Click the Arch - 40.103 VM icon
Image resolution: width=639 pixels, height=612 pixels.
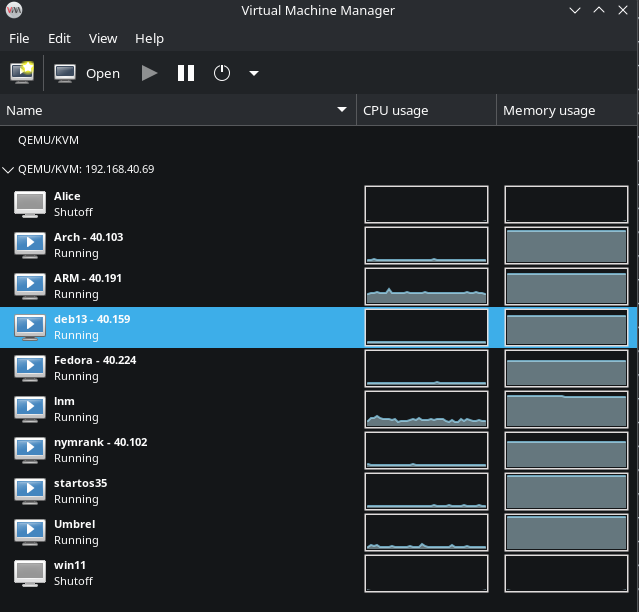pyautogui.click(x=30, y=245)
